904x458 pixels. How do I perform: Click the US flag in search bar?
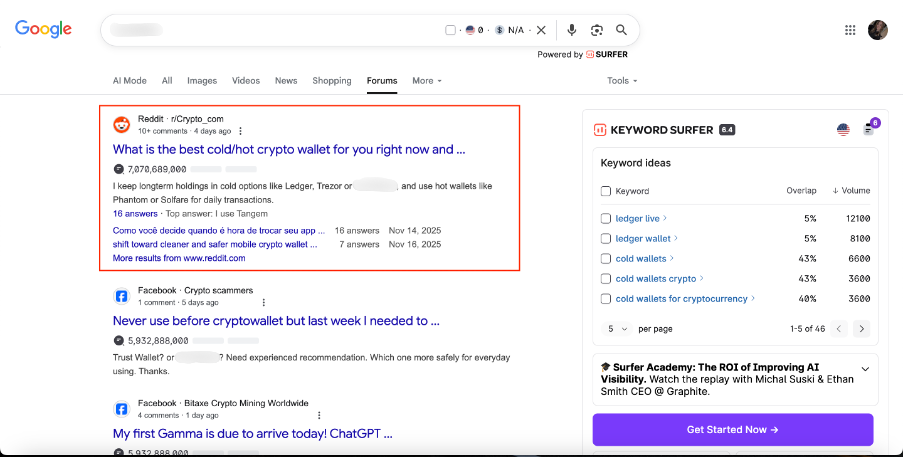(470, 30)
